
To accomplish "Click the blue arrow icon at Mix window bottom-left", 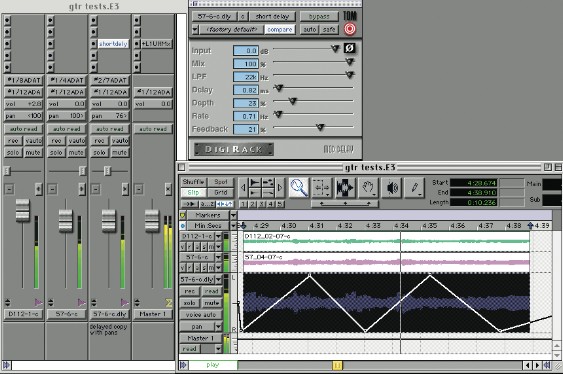I will click(x=6, y=365).
